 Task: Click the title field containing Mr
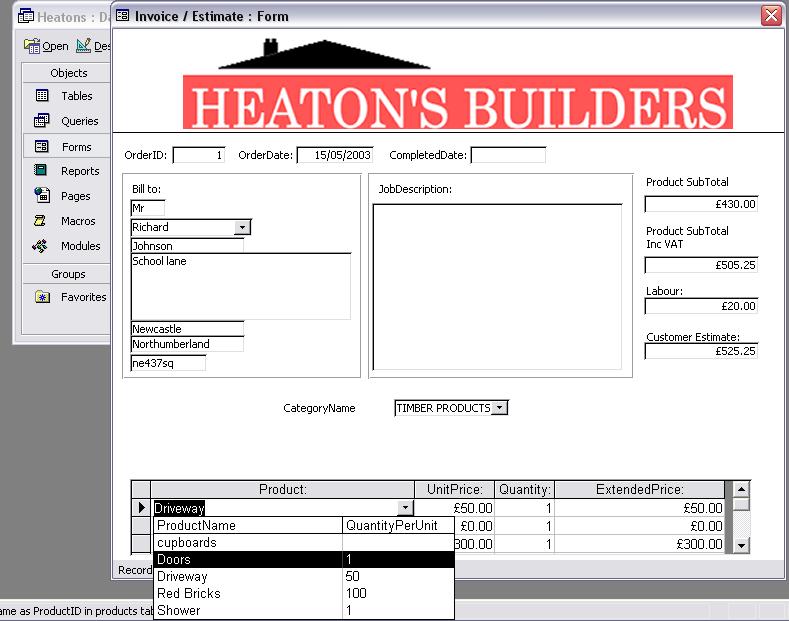tap(147, 208)
